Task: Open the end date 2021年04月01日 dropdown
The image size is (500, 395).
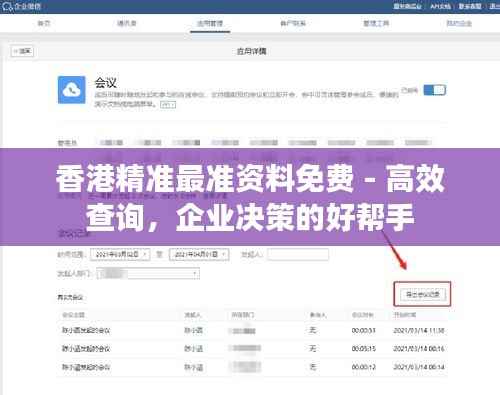Action: [199, 255]
